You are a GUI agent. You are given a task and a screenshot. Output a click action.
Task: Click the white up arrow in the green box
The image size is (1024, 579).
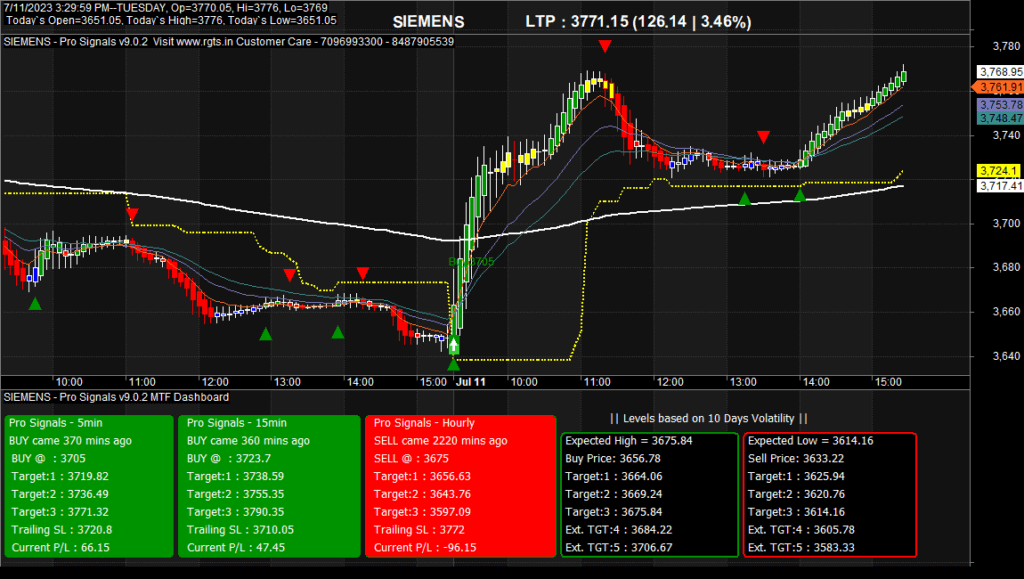pyautogui.click(x=454, y=345)
